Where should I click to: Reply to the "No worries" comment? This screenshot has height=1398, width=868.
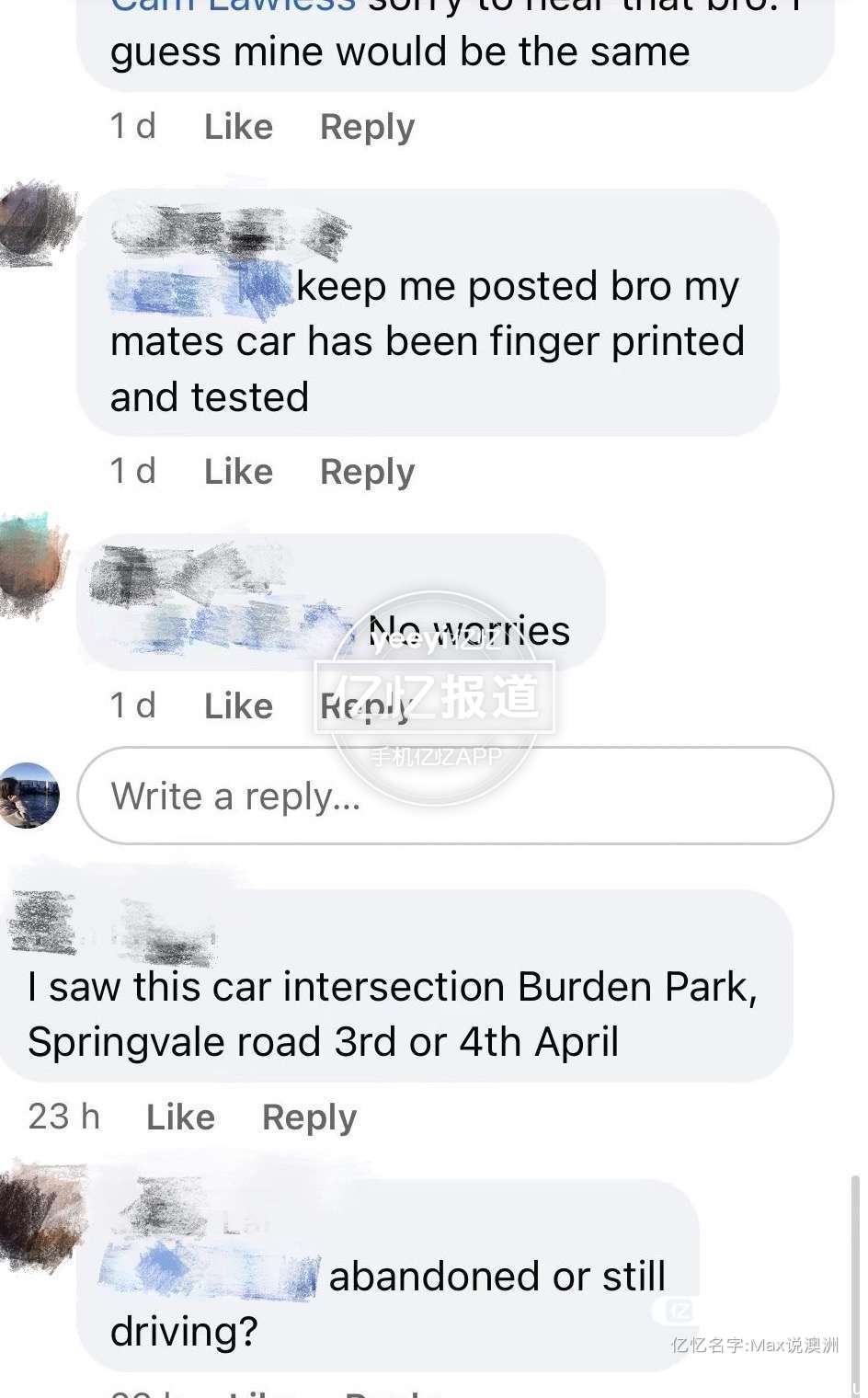pos(364,706)
